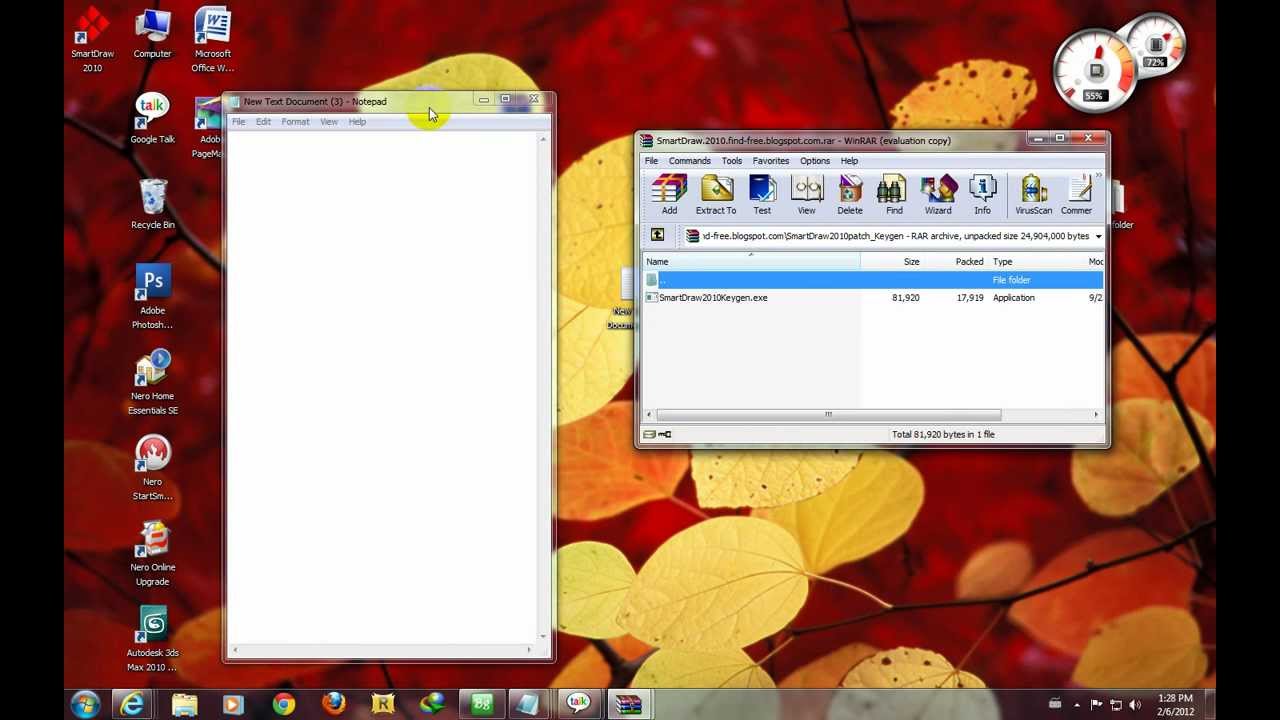The height and width of the screenshot is (720, 1280).
Task: Select Nero Home Essentials SE icon
Action: [152, 383]
